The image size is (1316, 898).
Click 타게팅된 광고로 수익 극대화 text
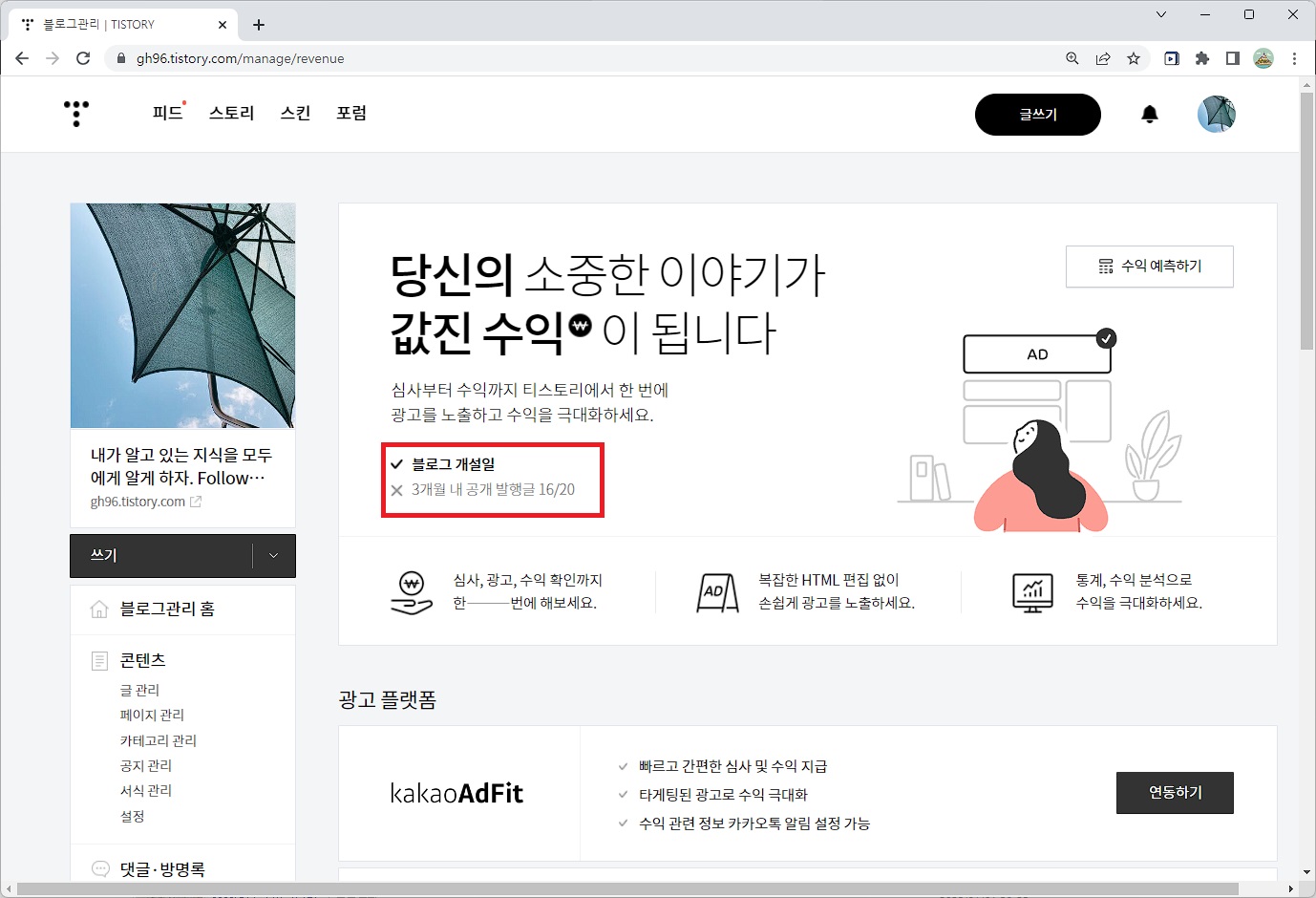[x=723, y=795]
